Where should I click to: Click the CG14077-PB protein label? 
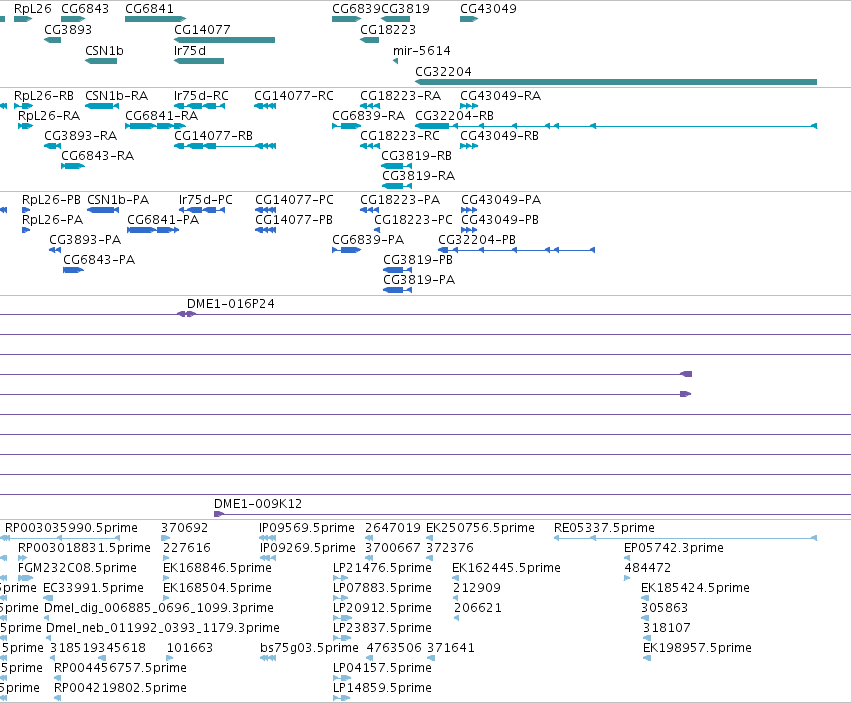(x=294, y=220)
